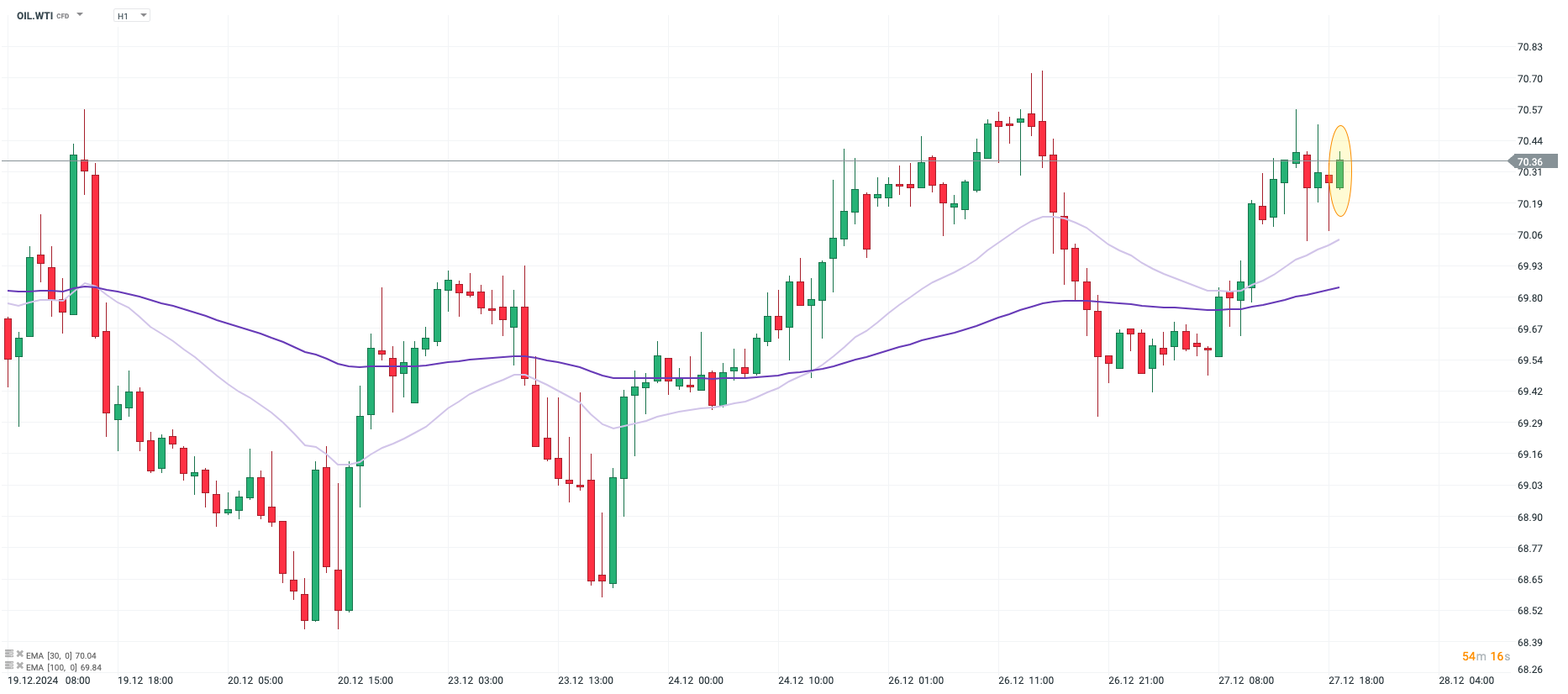
Task: Click the orange highlighted ellipse on last candle
Action: pyautogui.click(x=1340, y=171)
